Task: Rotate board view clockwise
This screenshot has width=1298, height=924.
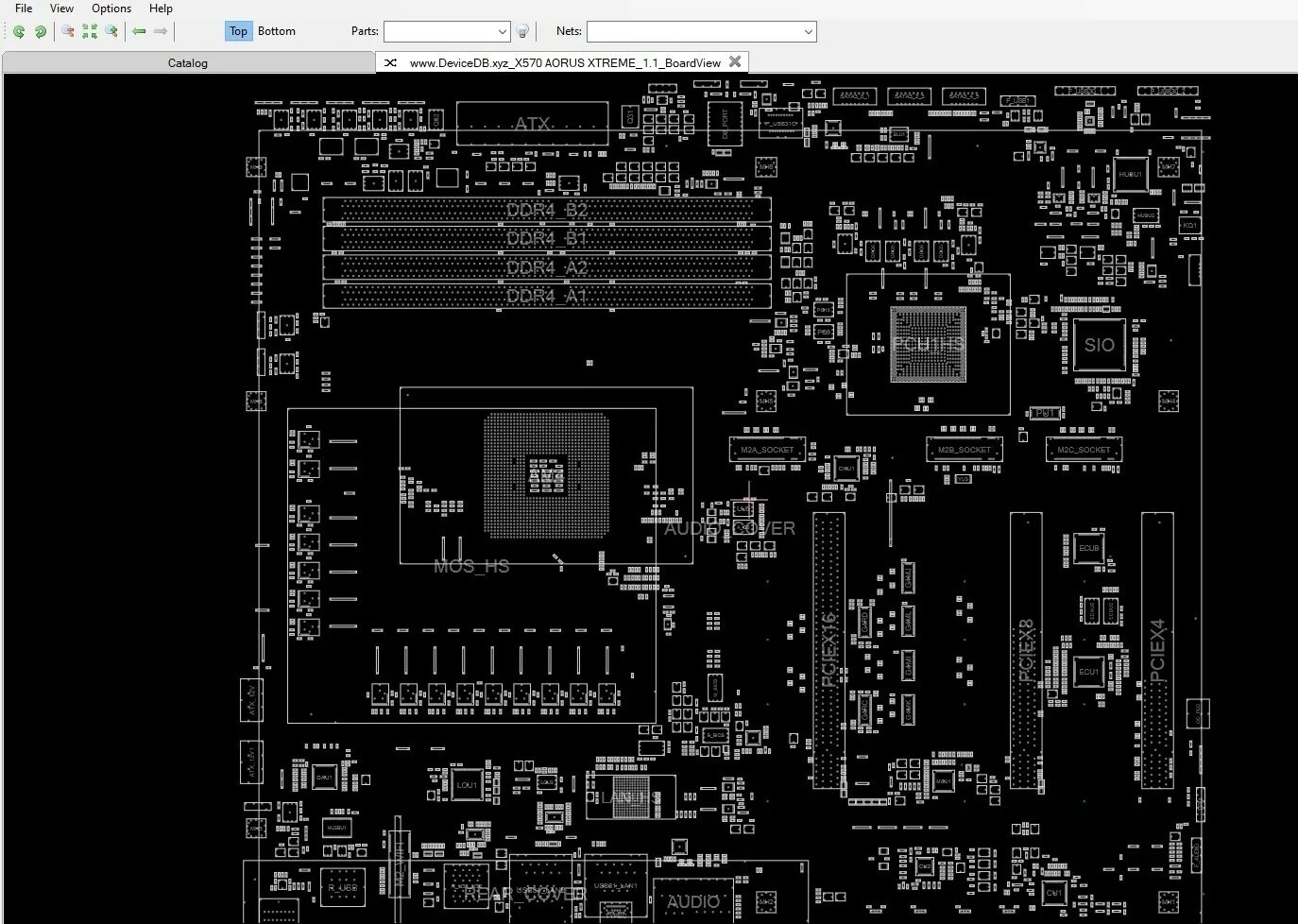Action: tap(41, 31)
